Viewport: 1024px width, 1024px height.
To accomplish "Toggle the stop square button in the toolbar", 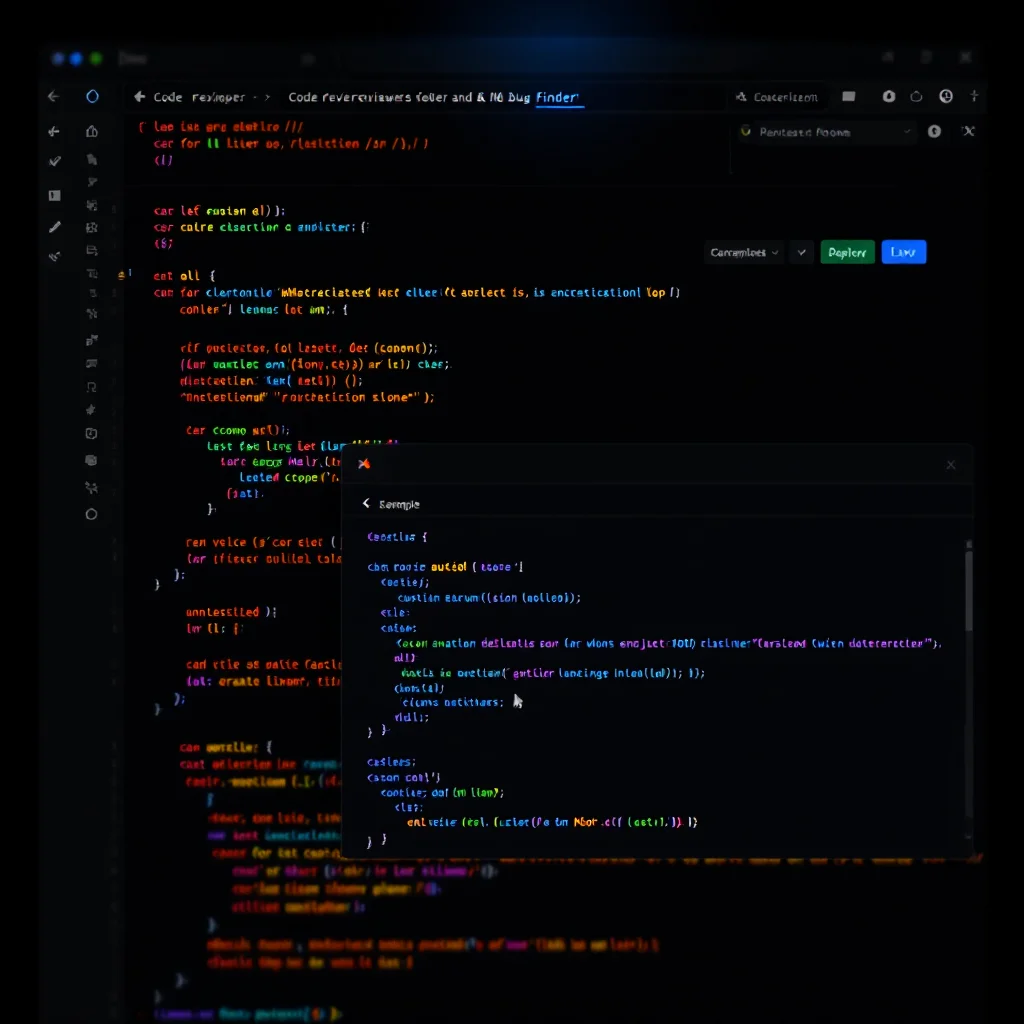I will tap(849, 96).
